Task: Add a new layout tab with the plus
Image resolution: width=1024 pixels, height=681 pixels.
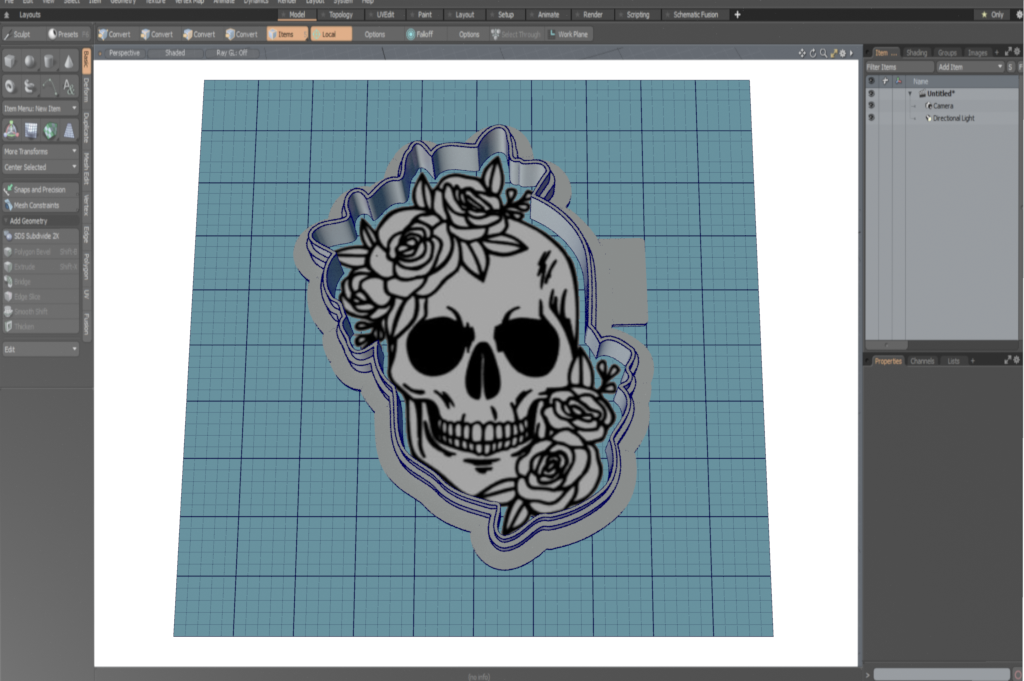Action: (737, 14)
